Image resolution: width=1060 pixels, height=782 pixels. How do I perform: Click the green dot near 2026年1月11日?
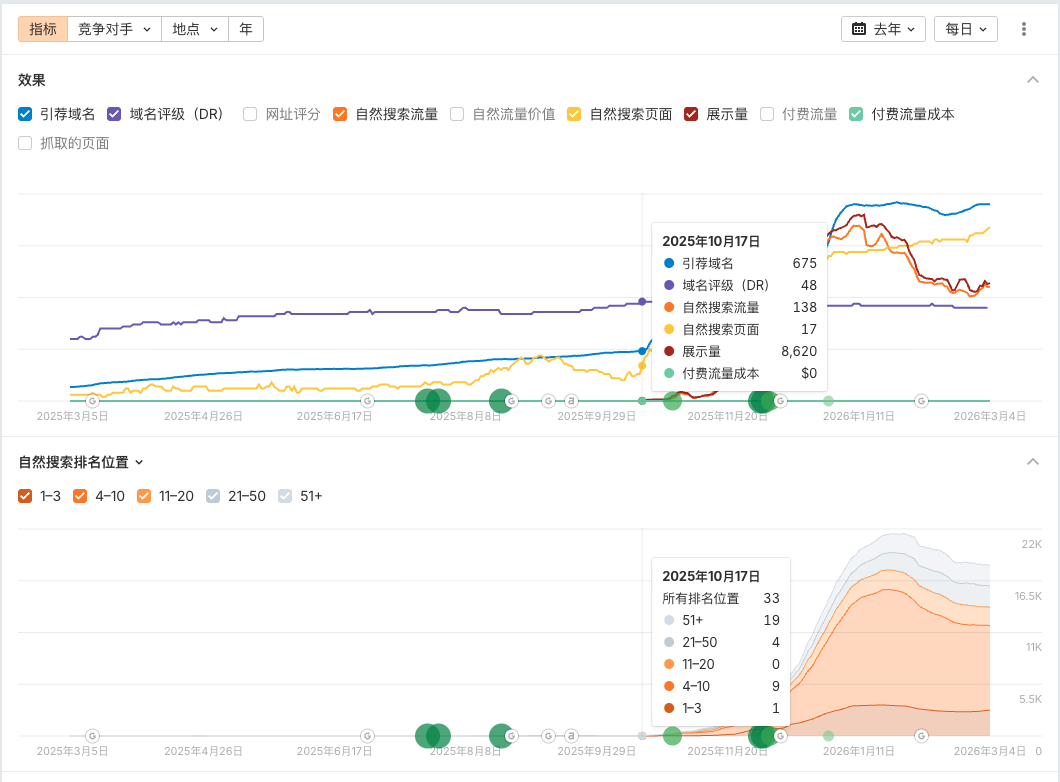pyautogui.click(x=828, y=400)
